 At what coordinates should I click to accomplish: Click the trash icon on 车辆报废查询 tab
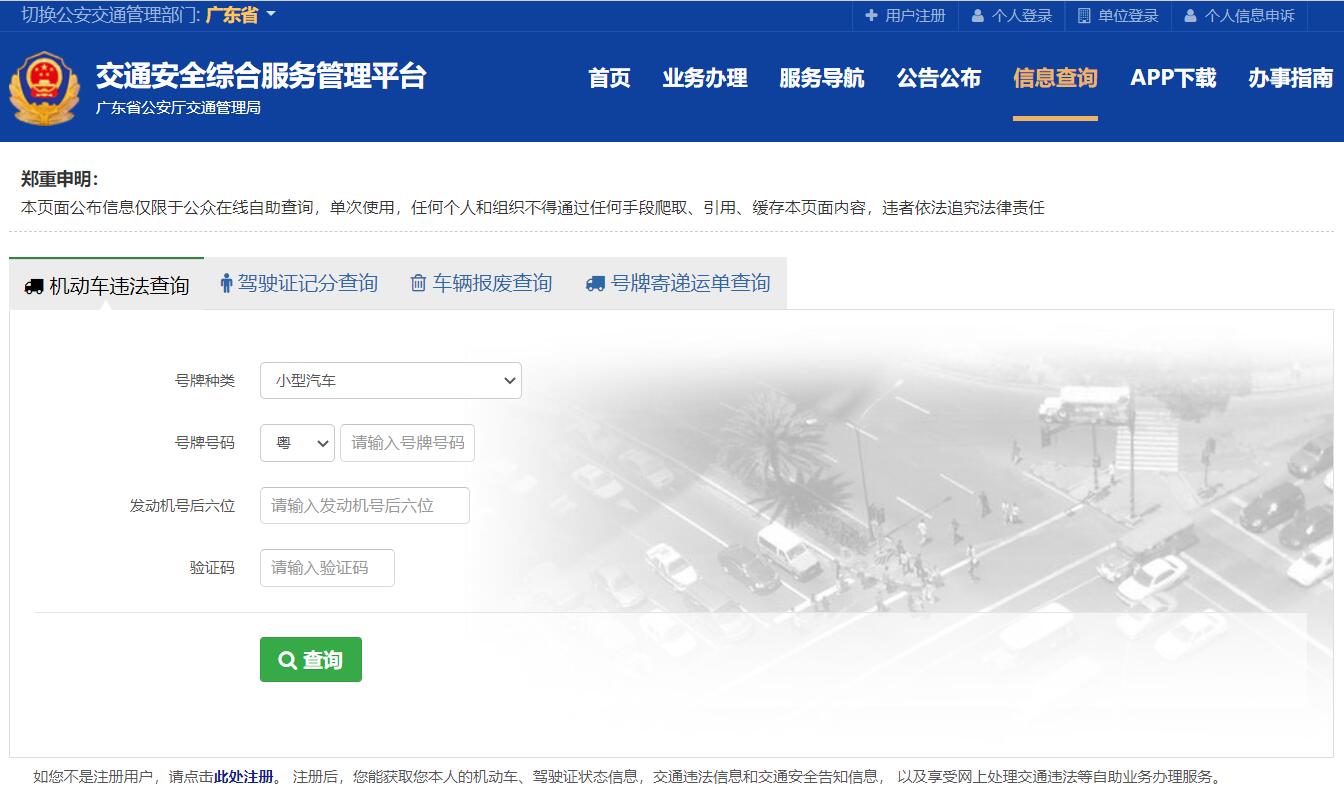pos(418,284)
